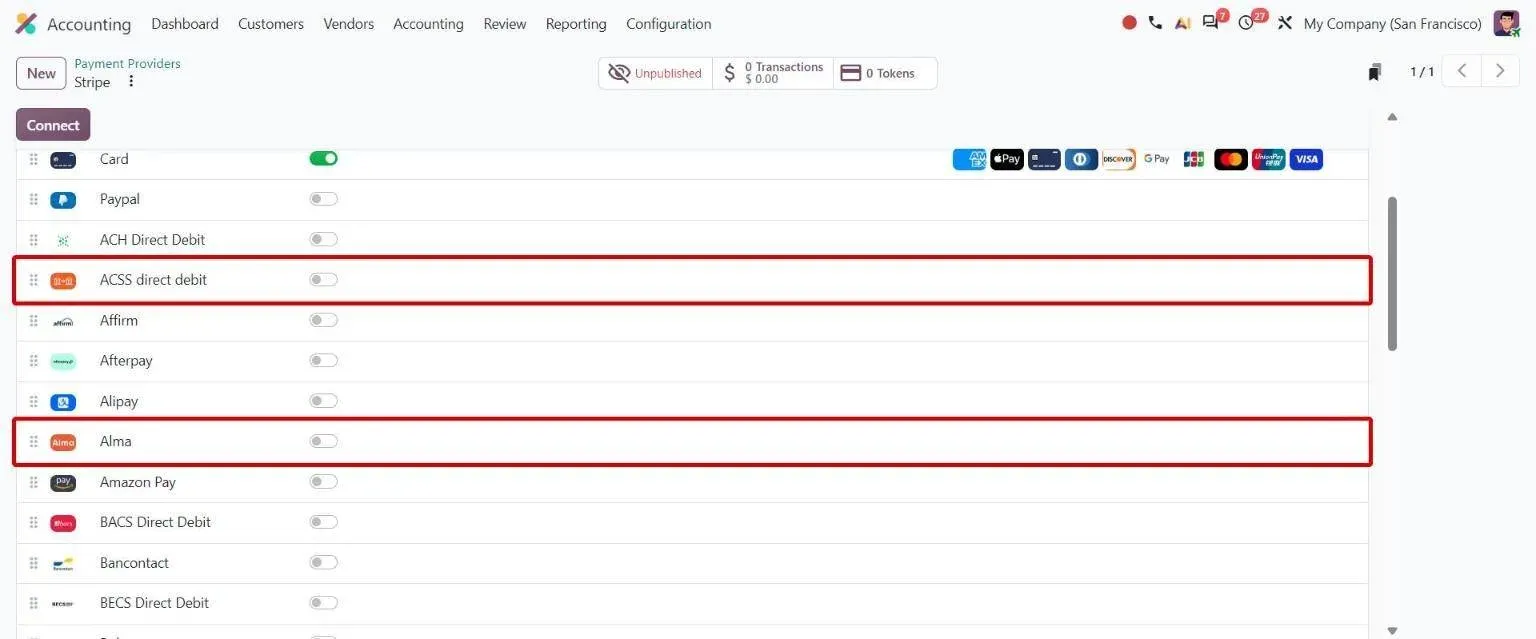Click the New button

[41, 73]
